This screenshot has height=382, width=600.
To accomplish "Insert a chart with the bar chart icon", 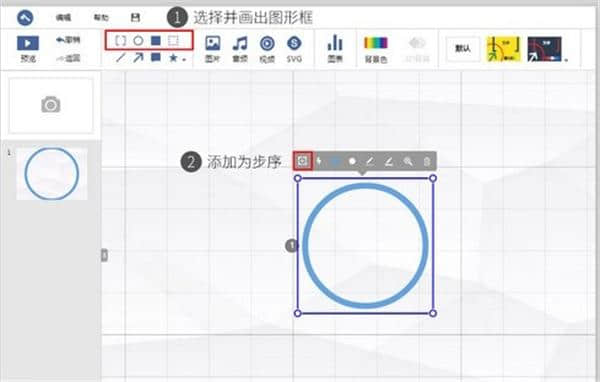I will point(335,49).
